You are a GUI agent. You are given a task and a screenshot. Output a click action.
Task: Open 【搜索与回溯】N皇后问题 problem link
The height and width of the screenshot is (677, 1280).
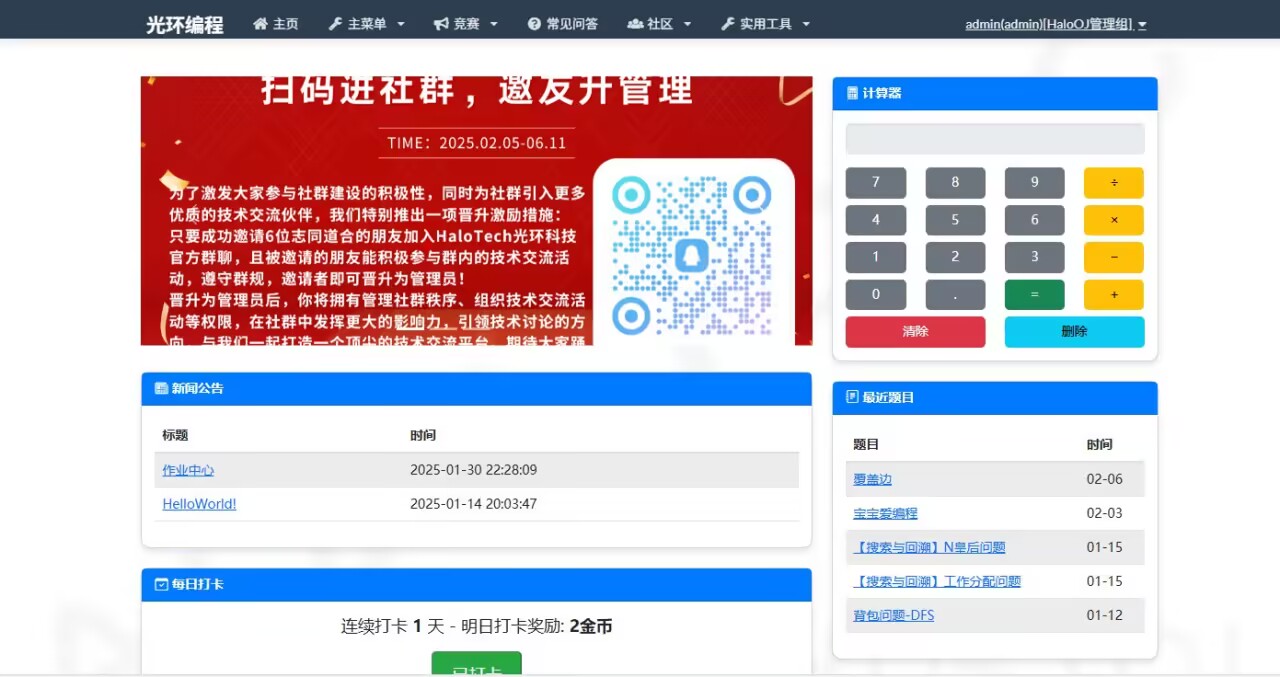click(x=929, y=547)
